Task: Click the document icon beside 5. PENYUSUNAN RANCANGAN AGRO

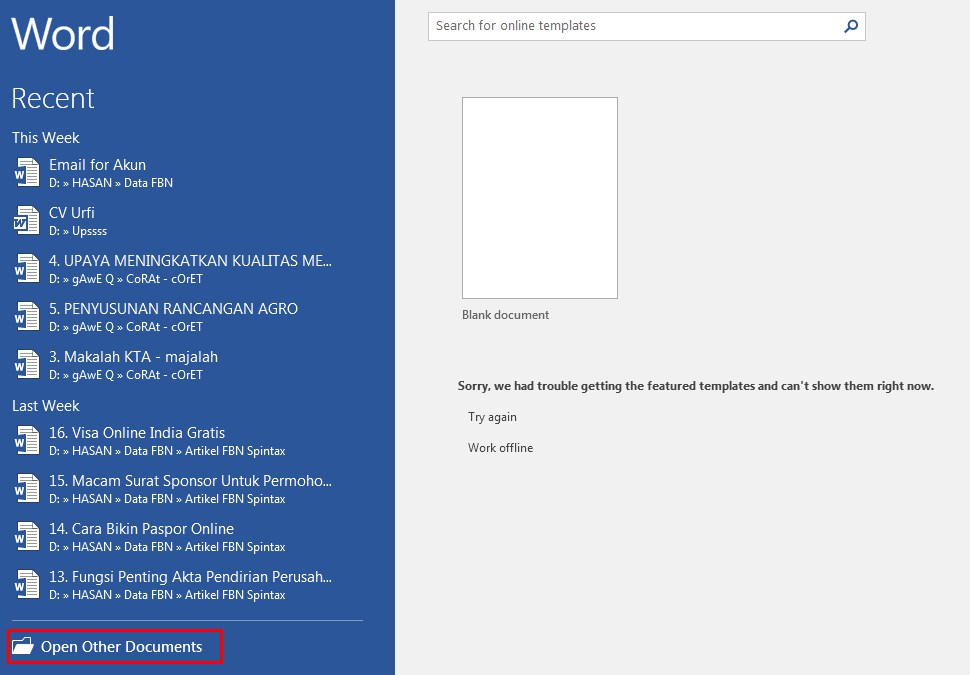Action: (x=27, y=316)
